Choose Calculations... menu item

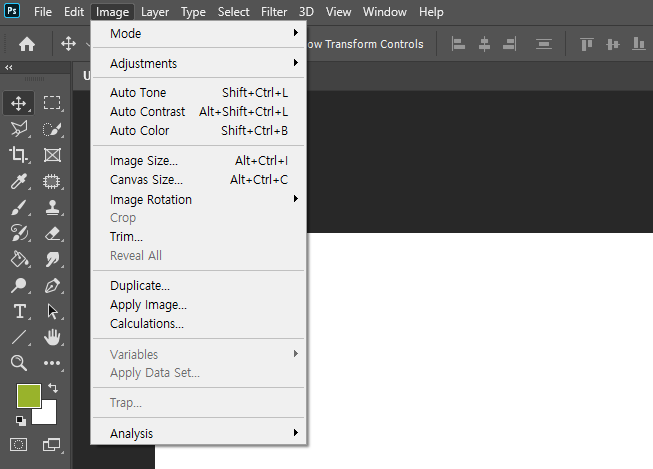[x=198, y=324]
